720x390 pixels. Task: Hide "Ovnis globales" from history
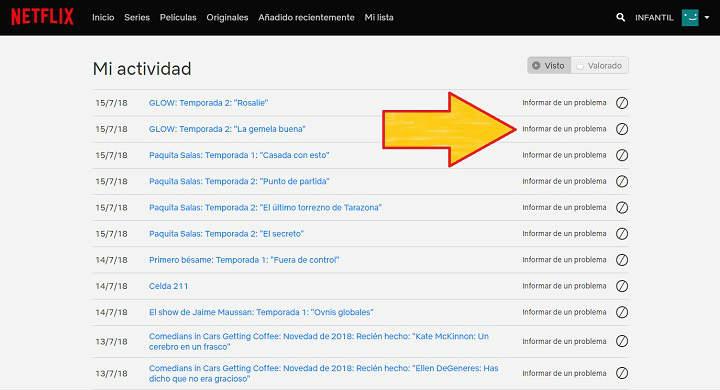pyautogui.click(x=622, y=312)
